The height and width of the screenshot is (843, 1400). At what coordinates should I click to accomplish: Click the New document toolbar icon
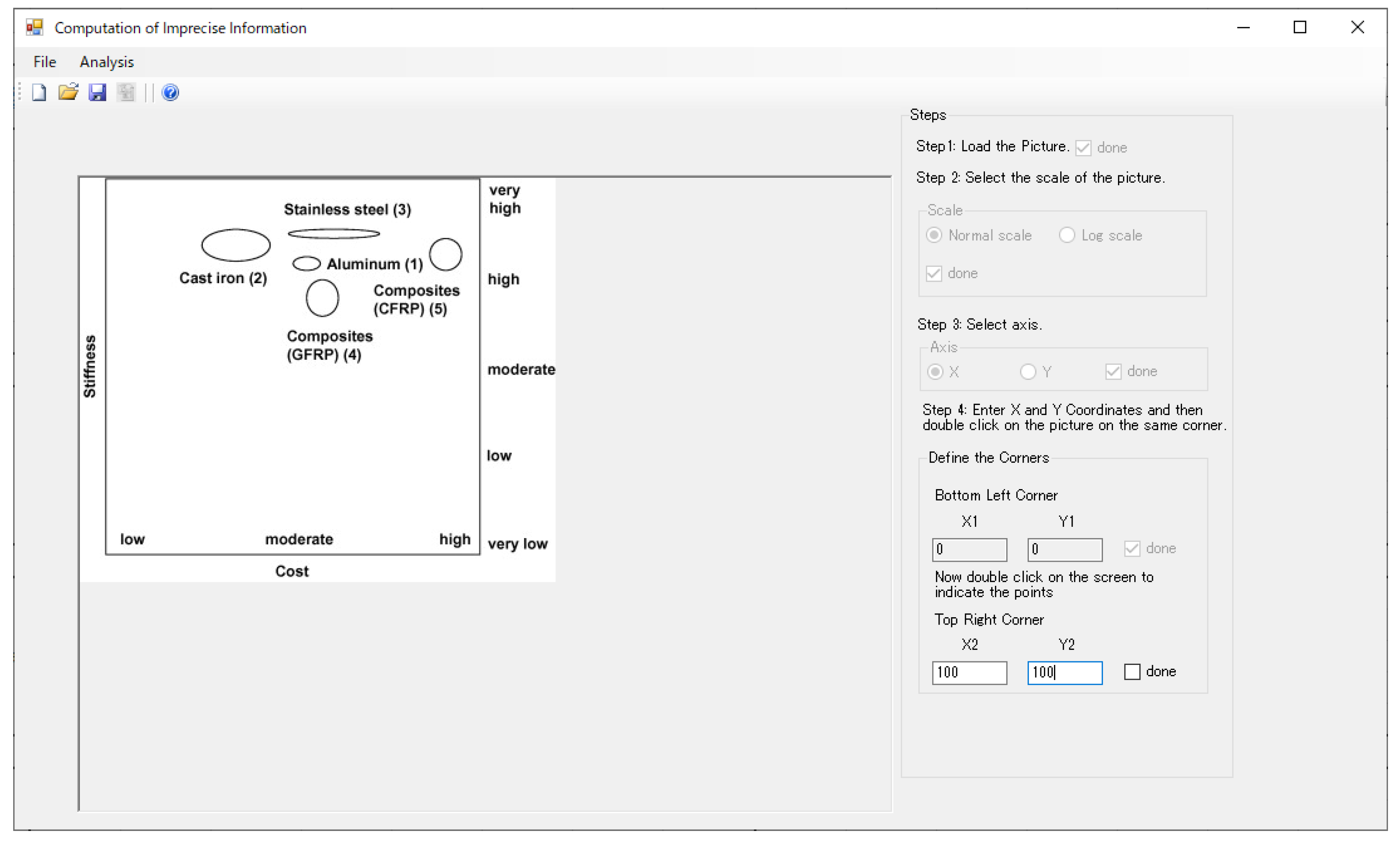click(39, 92)
